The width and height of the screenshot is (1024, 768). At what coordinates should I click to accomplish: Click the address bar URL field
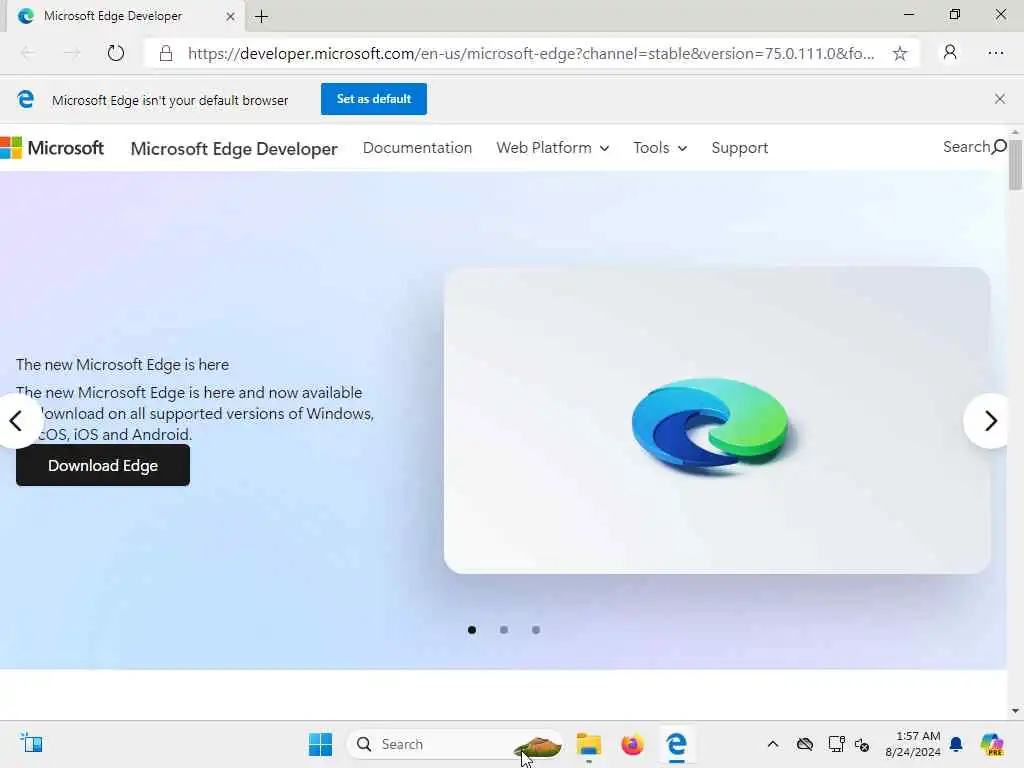530,54
